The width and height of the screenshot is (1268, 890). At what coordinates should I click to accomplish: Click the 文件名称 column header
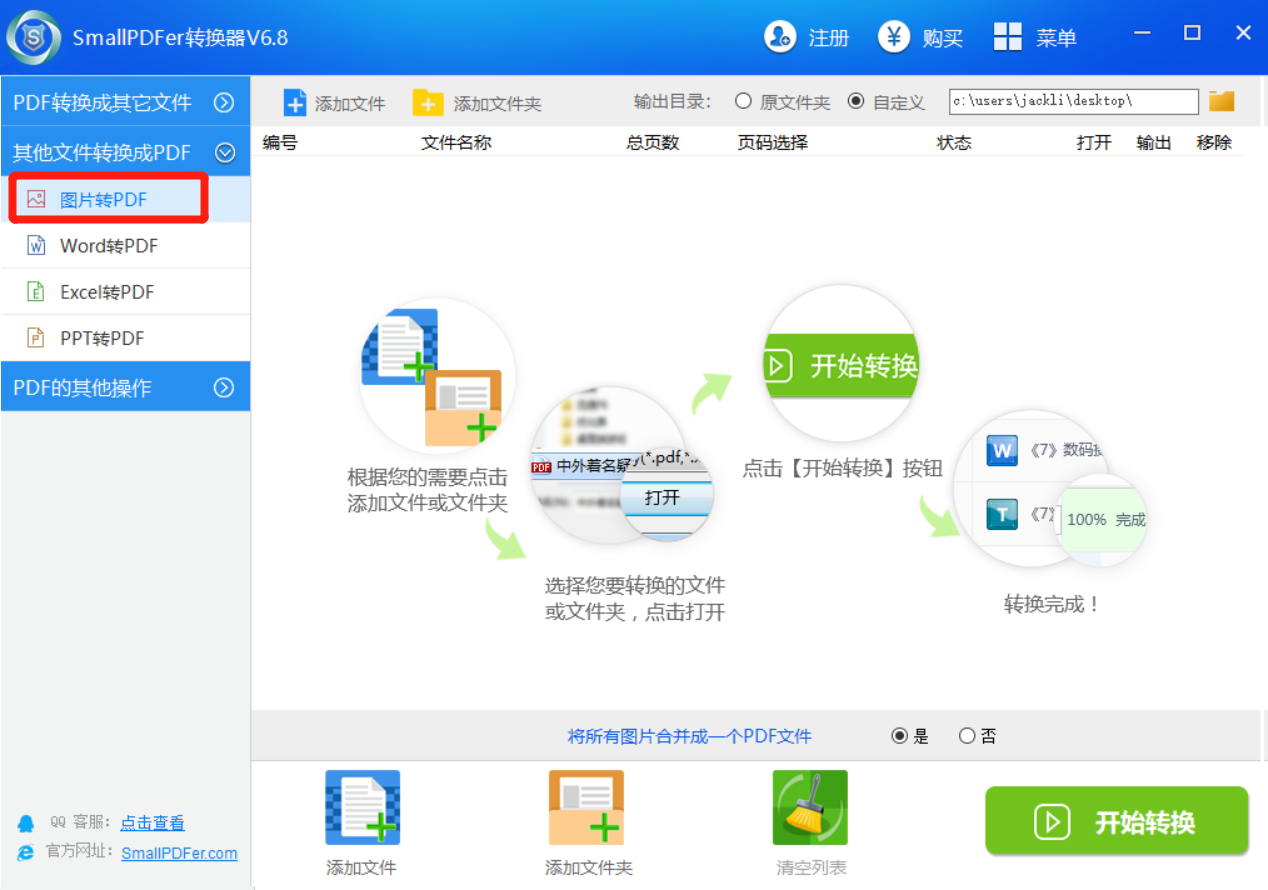click(457, 142)
